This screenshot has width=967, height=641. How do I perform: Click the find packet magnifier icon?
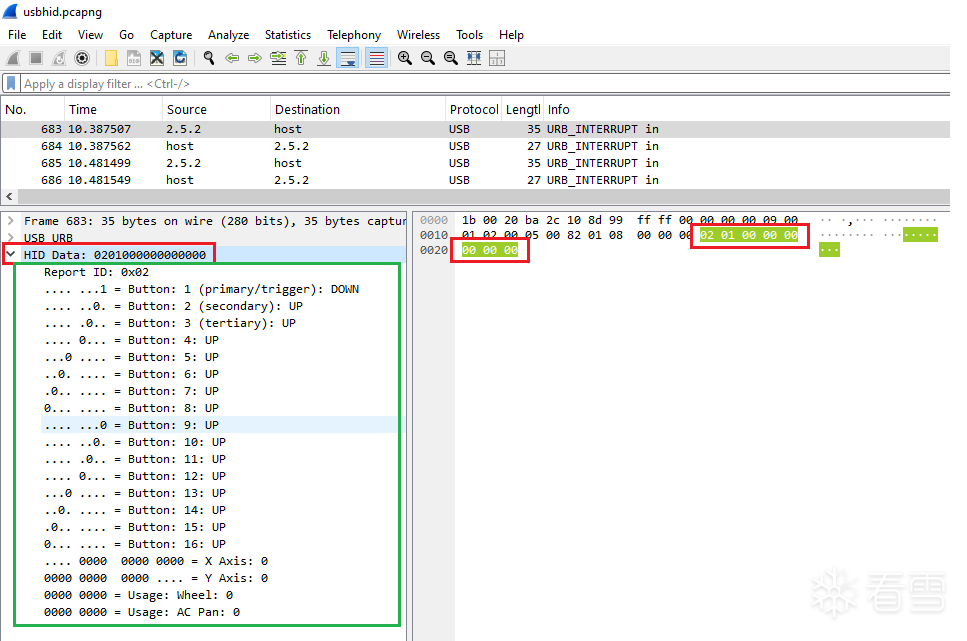coord(209,58)
